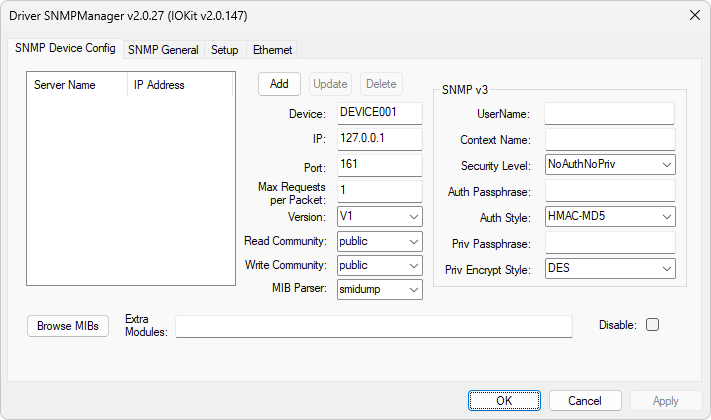Image resolution: width=711 pixels, height=420 pixels.
Task: Toggle the Disable checkbox
Action: [x=653, y=325]
